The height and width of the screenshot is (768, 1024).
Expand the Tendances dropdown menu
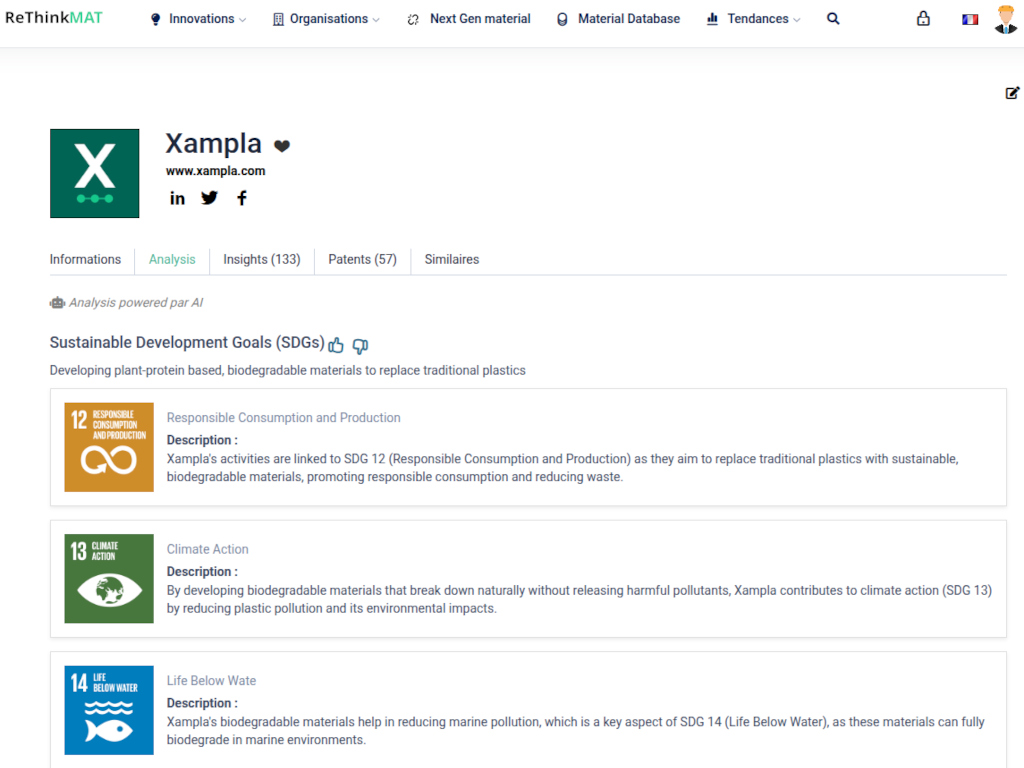coord(753,19)
